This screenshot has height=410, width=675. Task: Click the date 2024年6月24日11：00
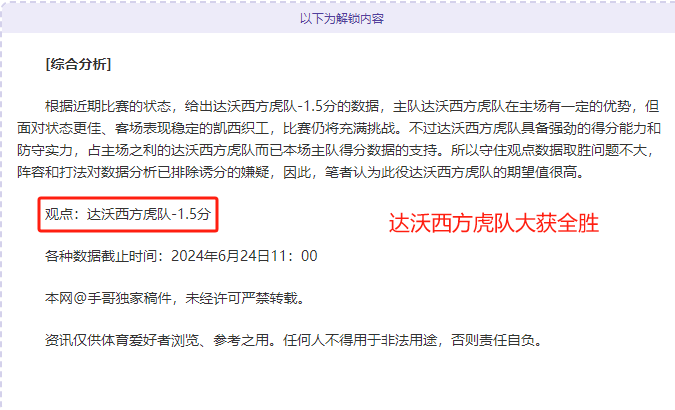[244, 256]
